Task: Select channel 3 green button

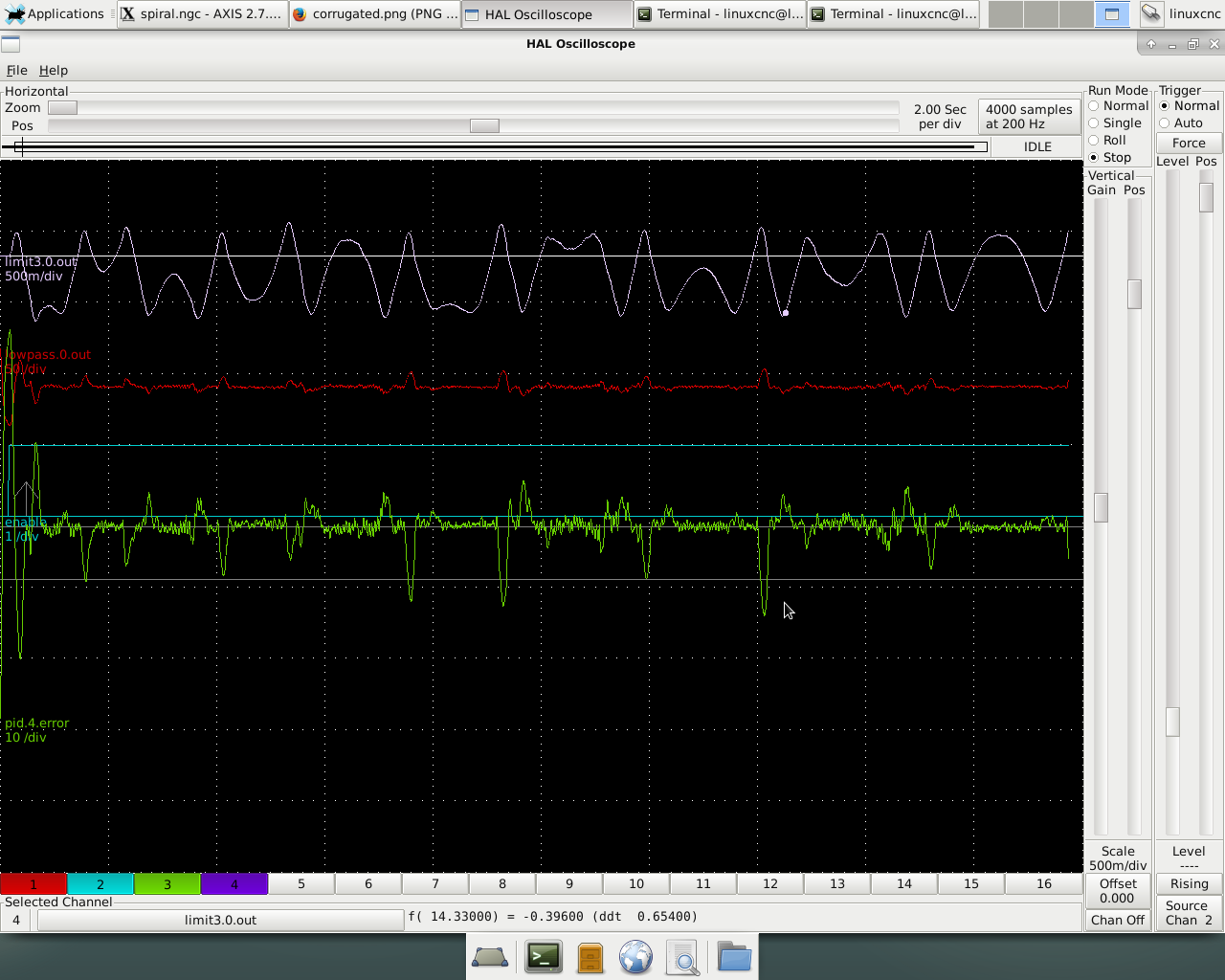Action: (x=167, y=884)
